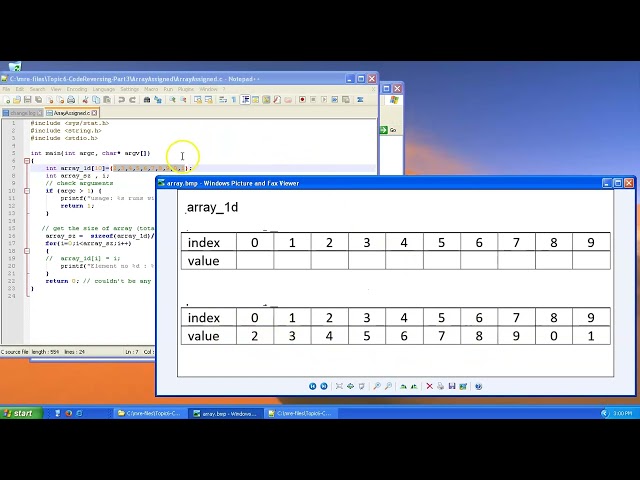Collapse the fold marker on code line 10

(27, 191)
